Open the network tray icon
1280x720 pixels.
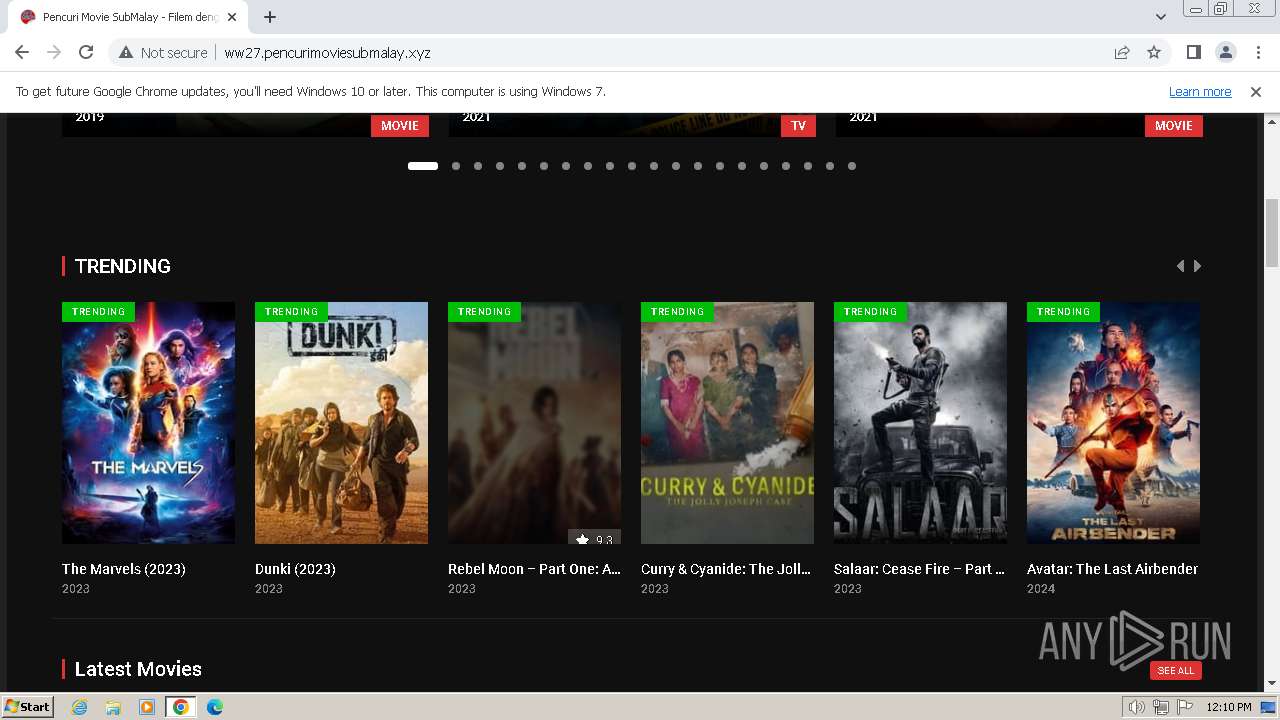[x=1160, y=707]
